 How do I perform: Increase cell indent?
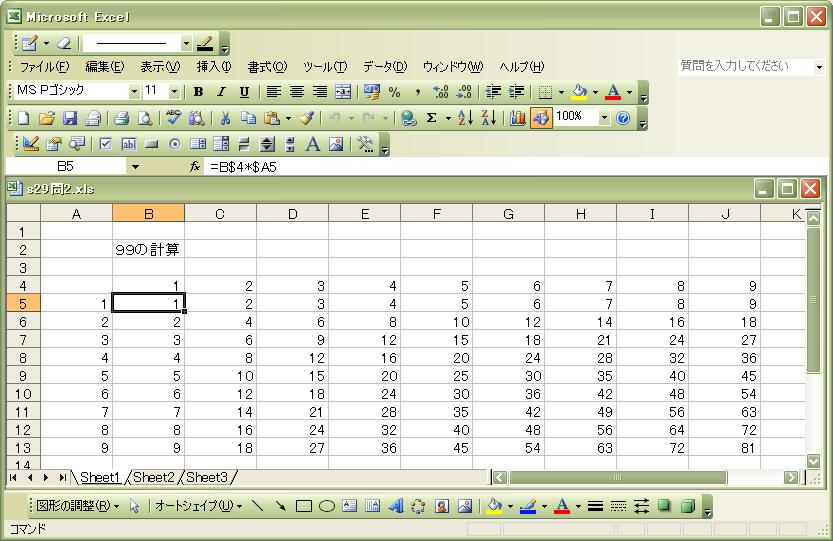click(516, 92)
